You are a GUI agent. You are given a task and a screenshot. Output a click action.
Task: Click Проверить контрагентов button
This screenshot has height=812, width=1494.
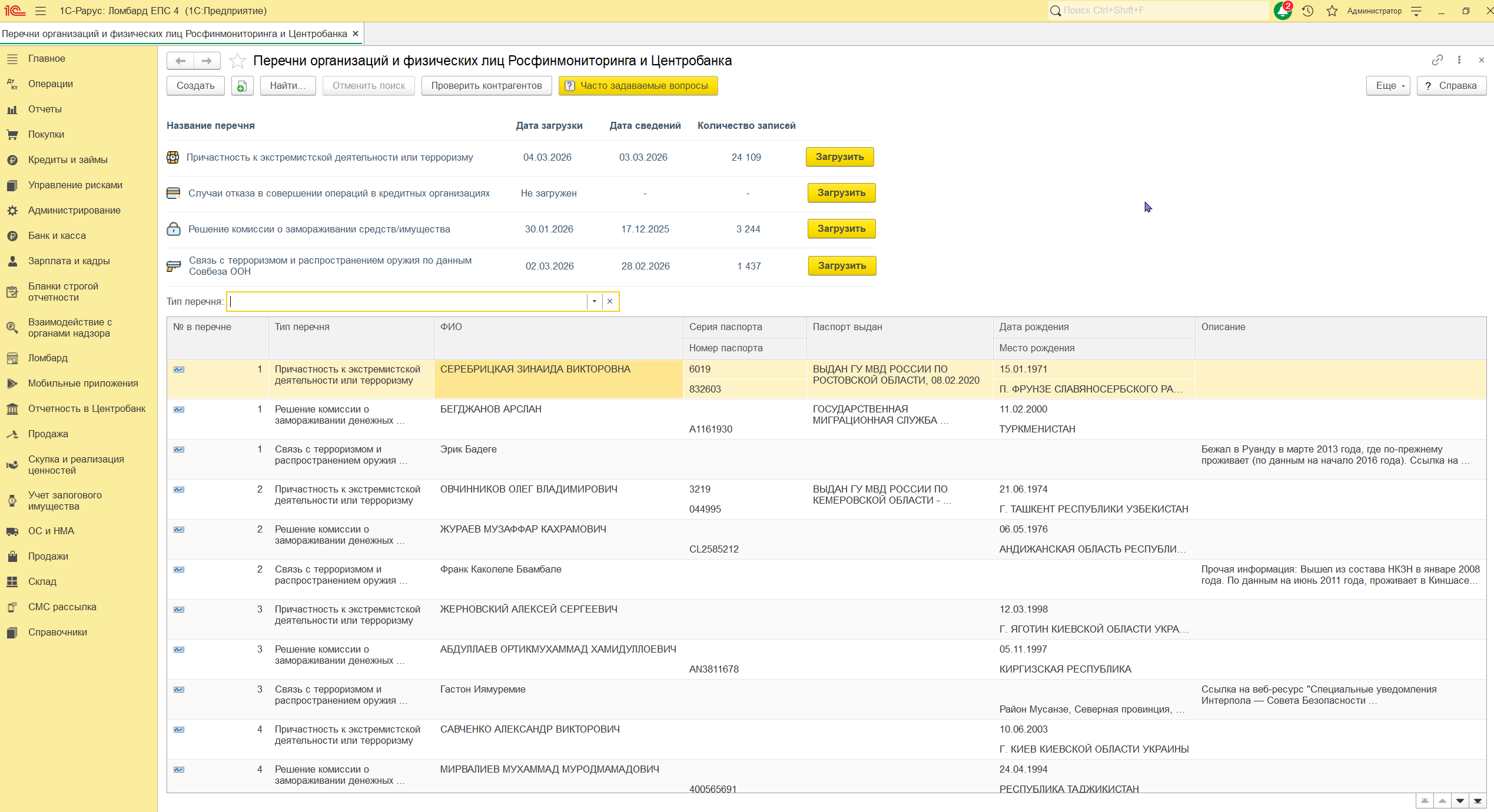pos(486,86)
